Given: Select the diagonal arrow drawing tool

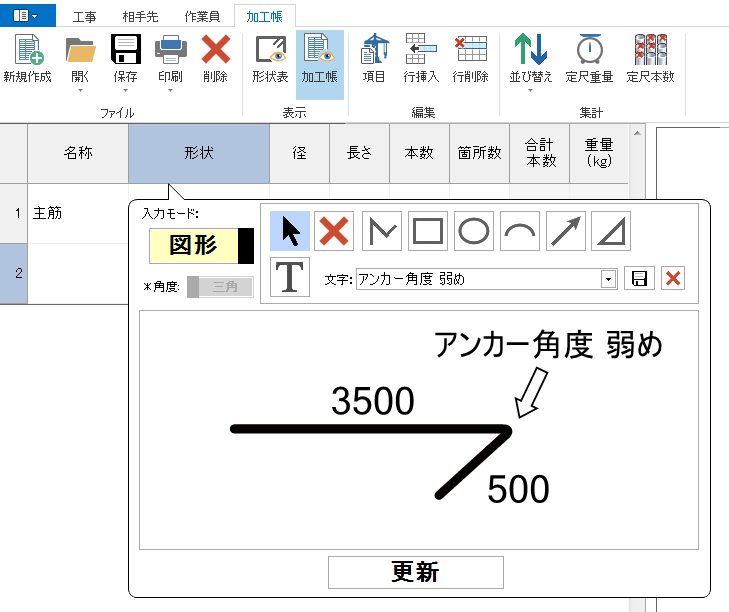Looking at the screenshot, I should [565, 231].
